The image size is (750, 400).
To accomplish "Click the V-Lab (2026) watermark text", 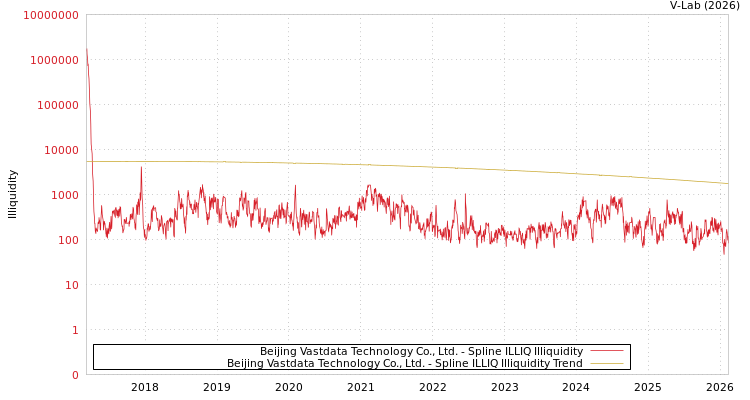I will point(705,5).
